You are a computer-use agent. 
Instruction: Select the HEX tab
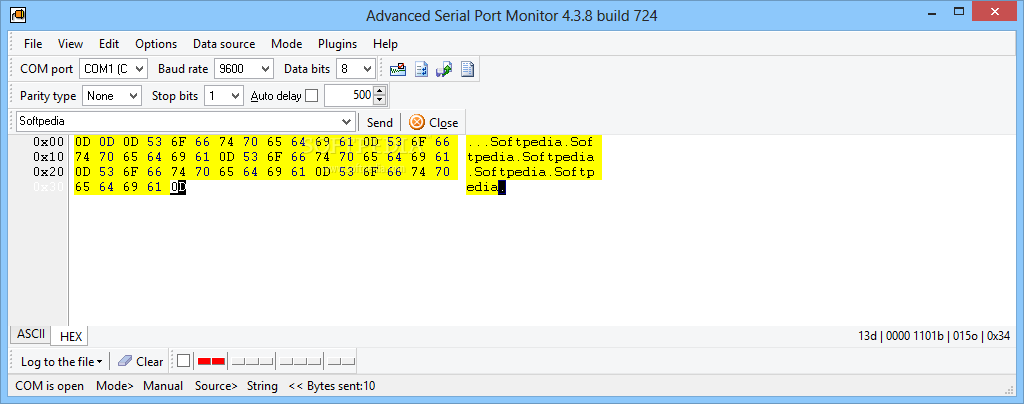[x=71, y=336]
